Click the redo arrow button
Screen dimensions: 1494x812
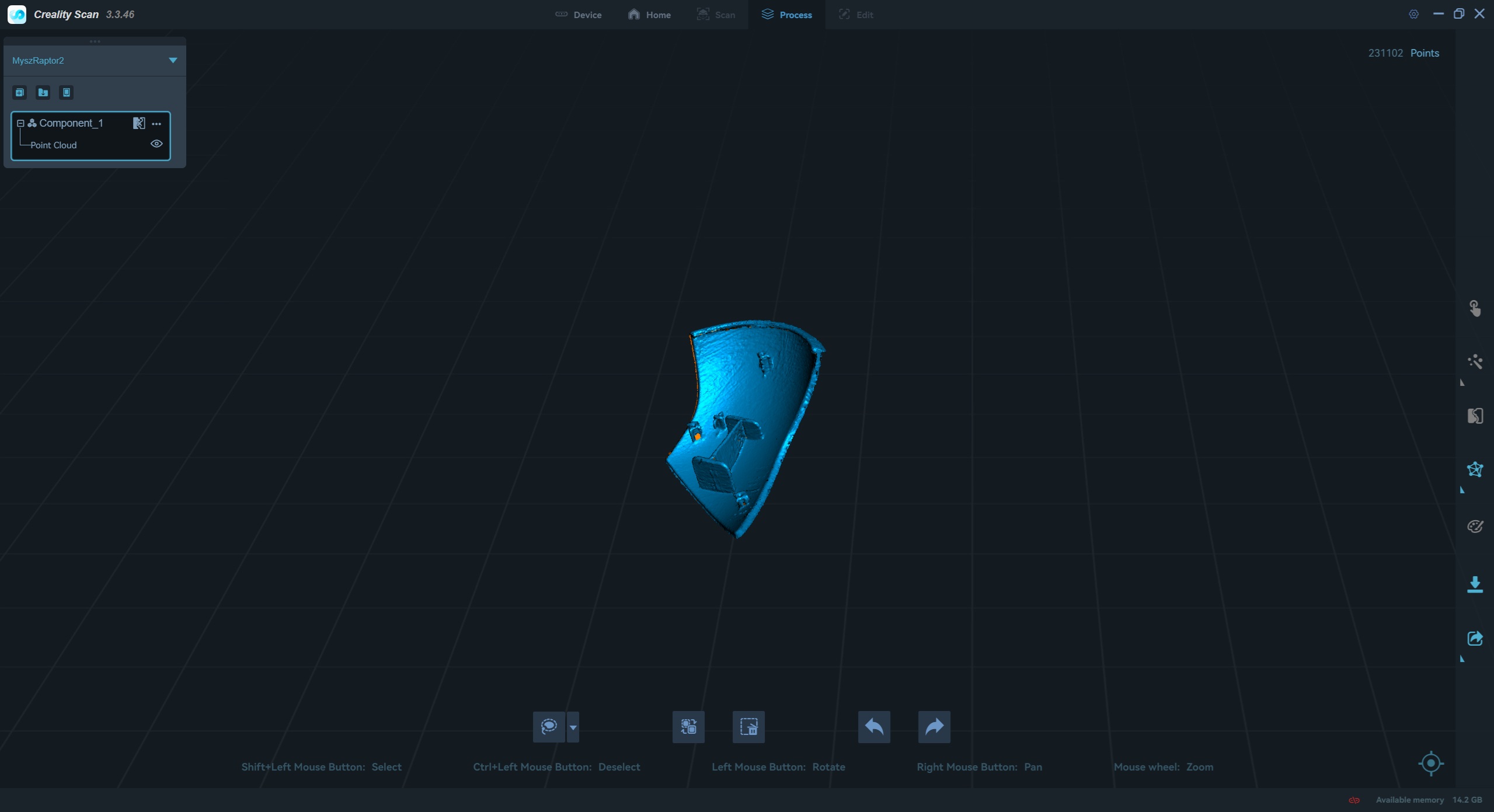click(934, 727)
